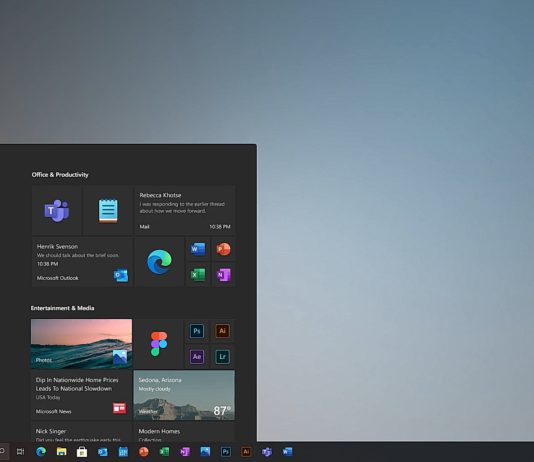
Task: Open Microsoft News tile about home prices
Action: 81,395
